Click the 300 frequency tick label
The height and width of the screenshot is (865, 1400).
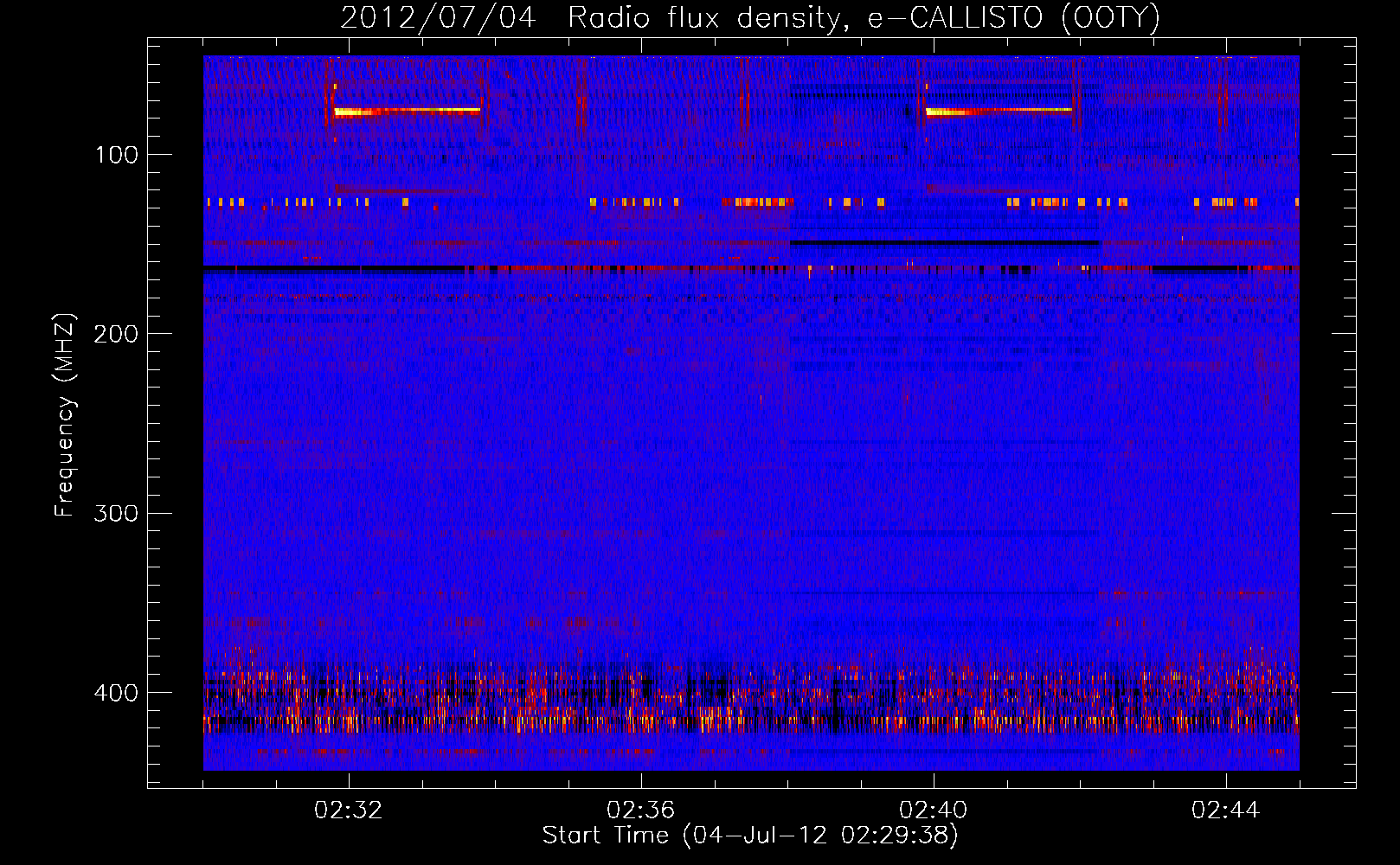pyautogui.click(x=117, y=513)
